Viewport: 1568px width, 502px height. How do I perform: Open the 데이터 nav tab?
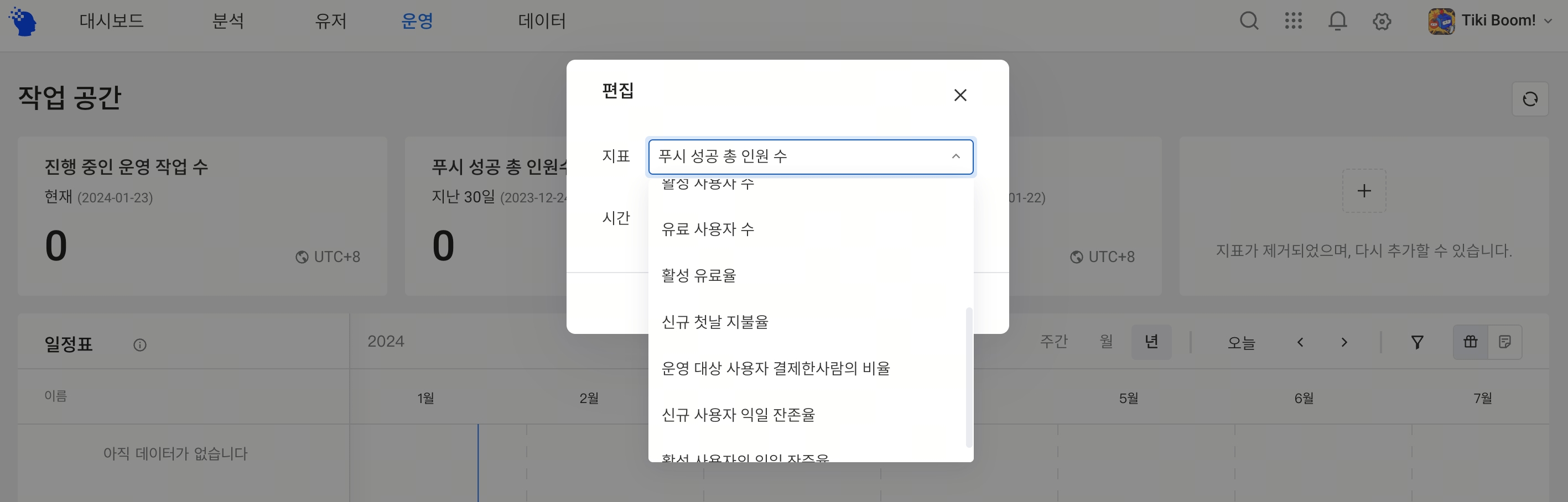tap(542, 22)
